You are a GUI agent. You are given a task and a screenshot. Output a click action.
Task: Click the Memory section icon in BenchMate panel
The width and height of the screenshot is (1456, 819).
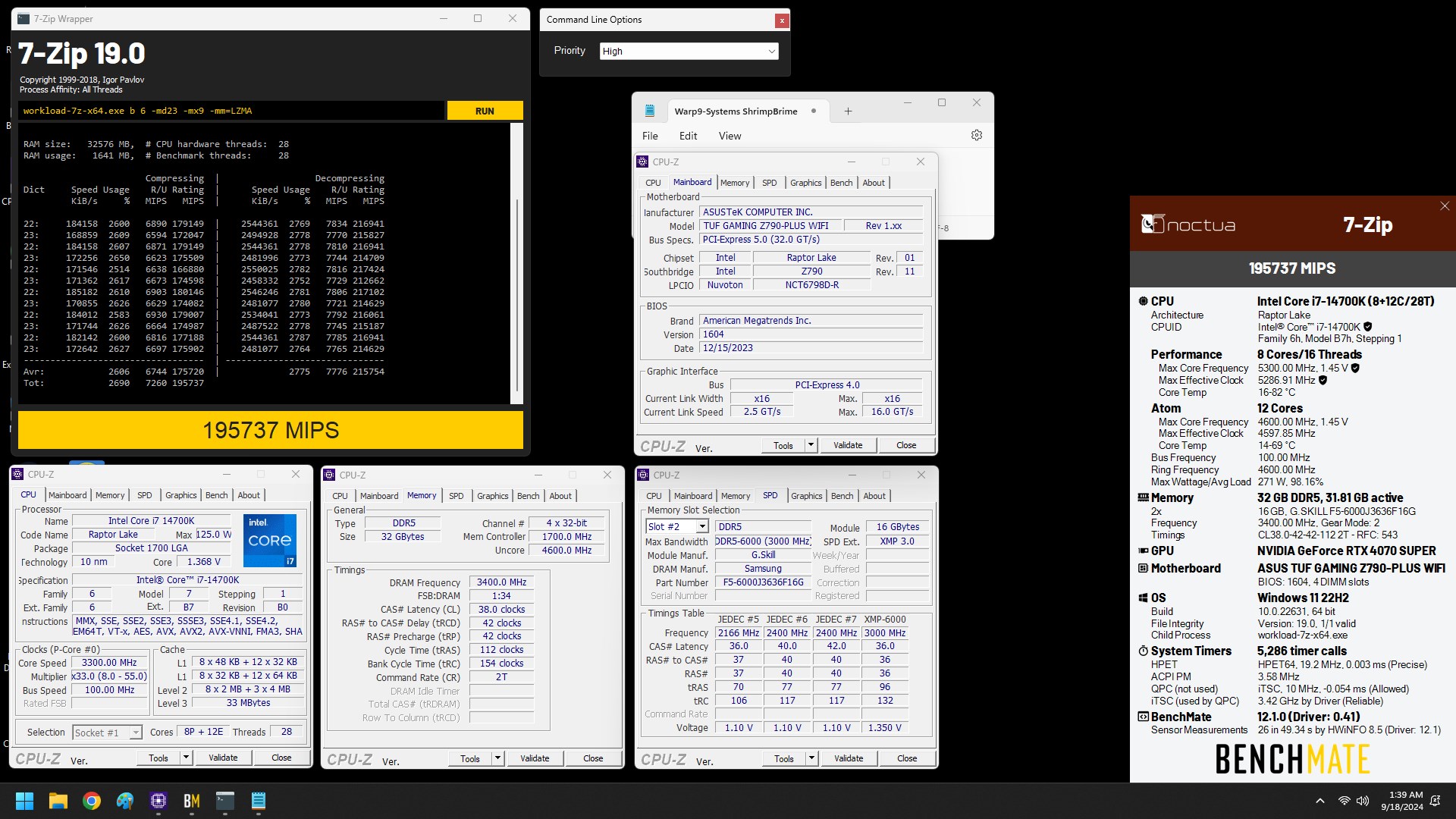tap(1143, 497)
